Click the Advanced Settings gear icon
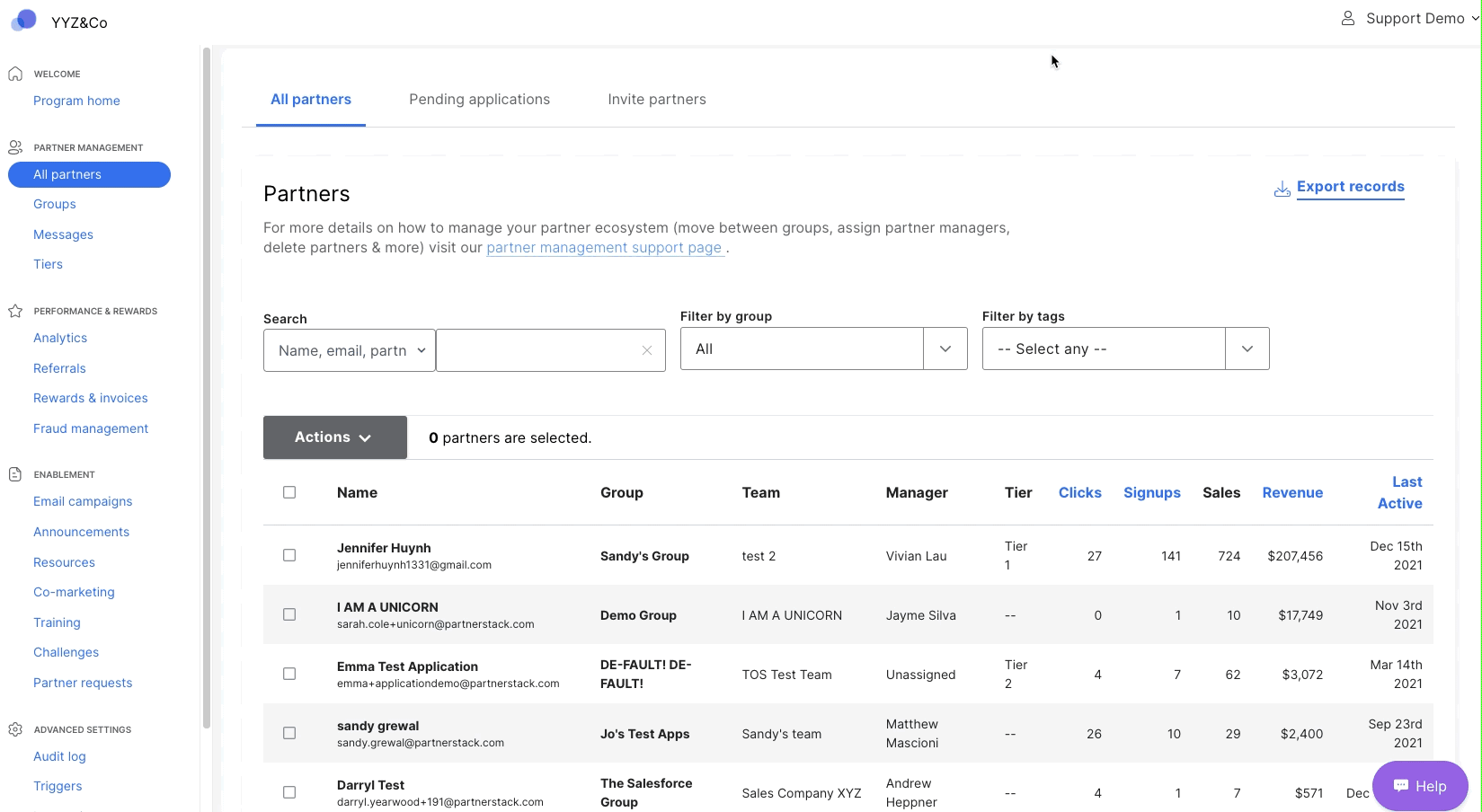 (x=15, y=729)
